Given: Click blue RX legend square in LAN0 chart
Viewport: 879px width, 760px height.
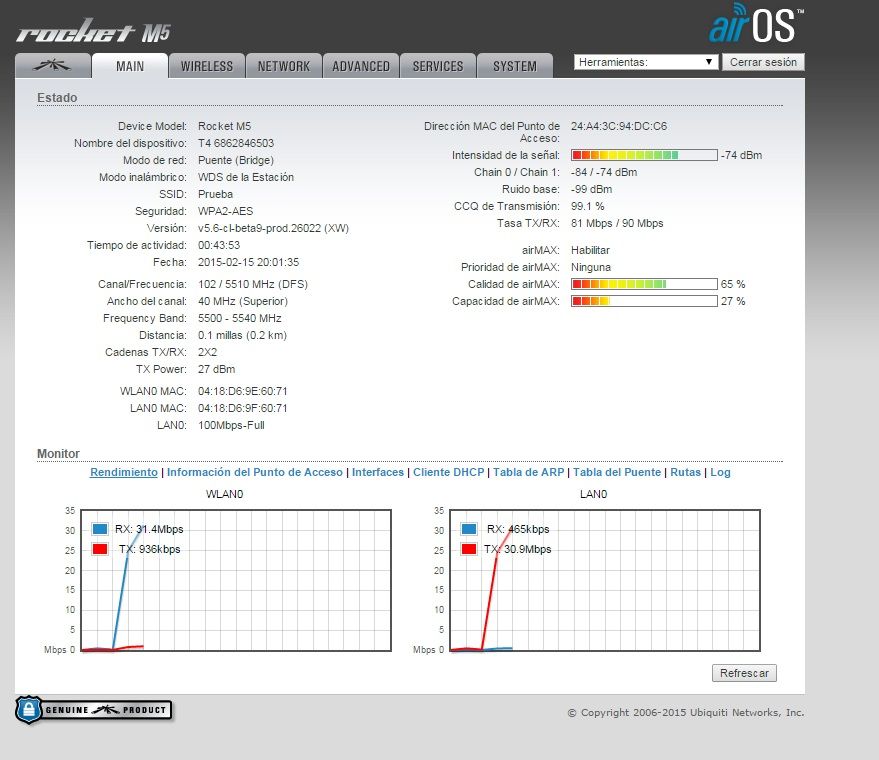Looking at the screenshot, I should [469, 529].
